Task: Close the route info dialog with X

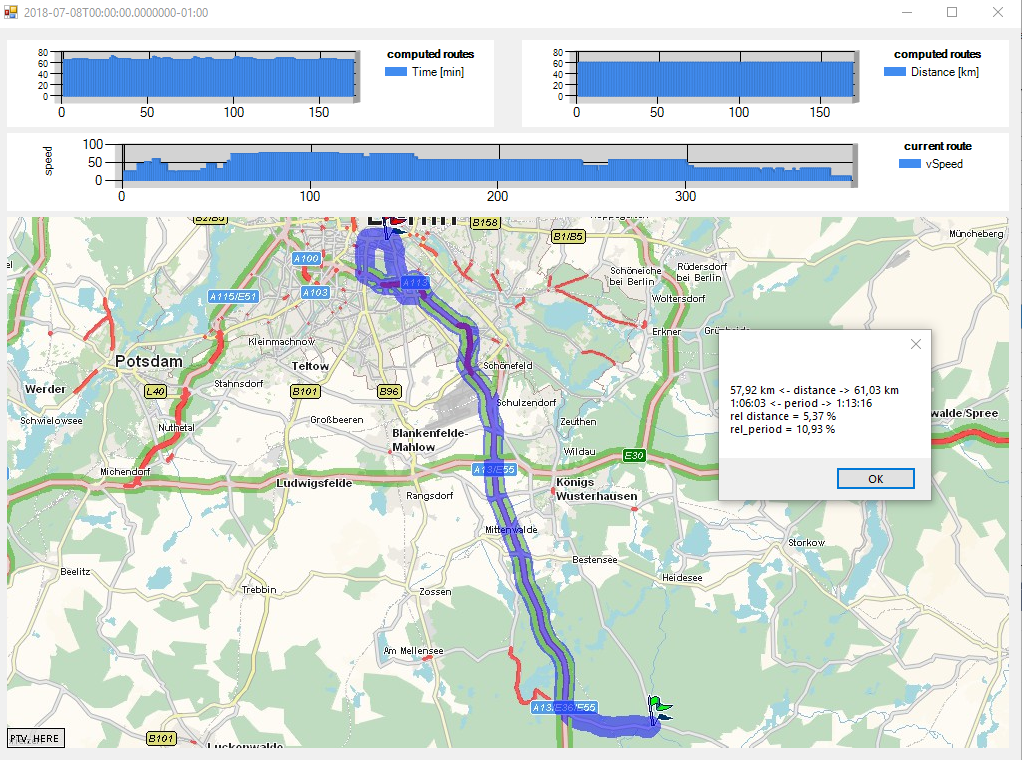Action: pyautogui.click(x=915, y=344)
